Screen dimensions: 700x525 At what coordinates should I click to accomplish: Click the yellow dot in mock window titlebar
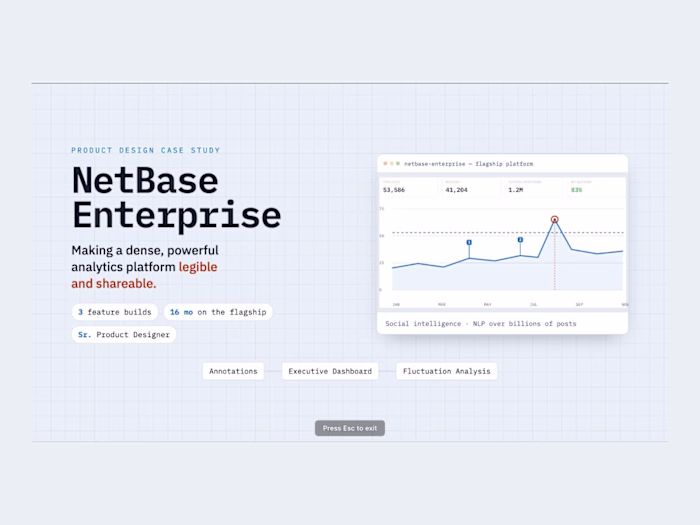click(392, 164)
